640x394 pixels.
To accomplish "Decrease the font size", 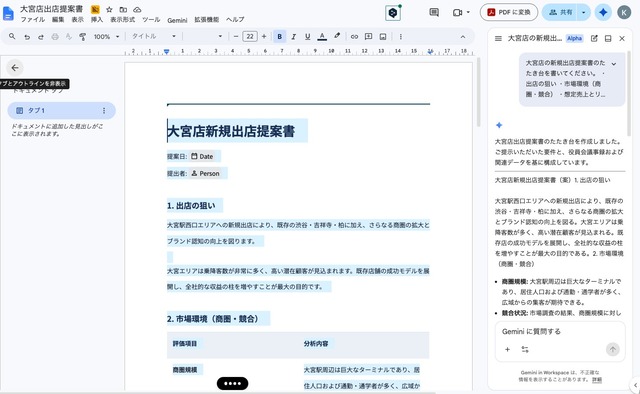I will coord(236,37).
